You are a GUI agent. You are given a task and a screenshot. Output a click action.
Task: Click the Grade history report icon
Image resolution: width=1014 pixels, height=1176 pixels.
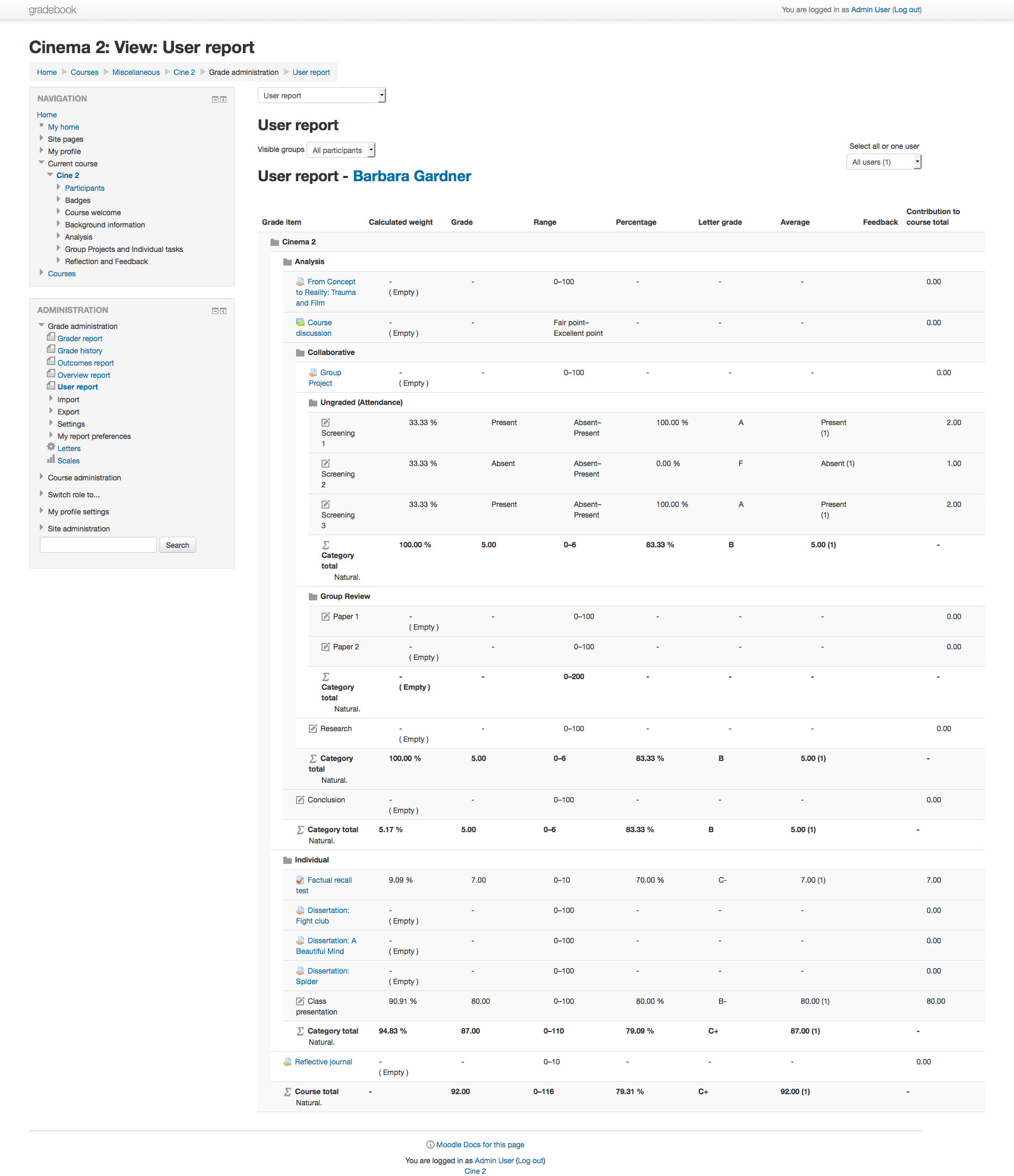pyautogui.click(x=51, y=350)
